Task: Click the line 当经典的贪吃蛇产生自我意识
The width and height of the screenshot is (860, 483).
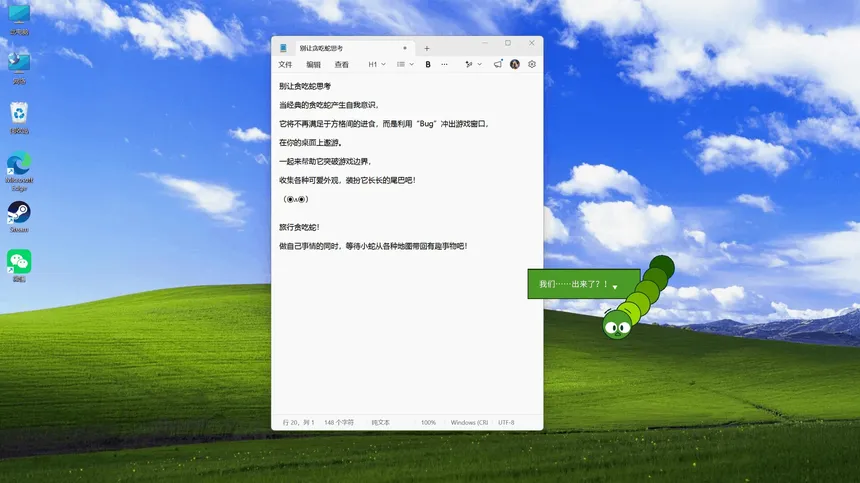Action: (x=329, y=105)
